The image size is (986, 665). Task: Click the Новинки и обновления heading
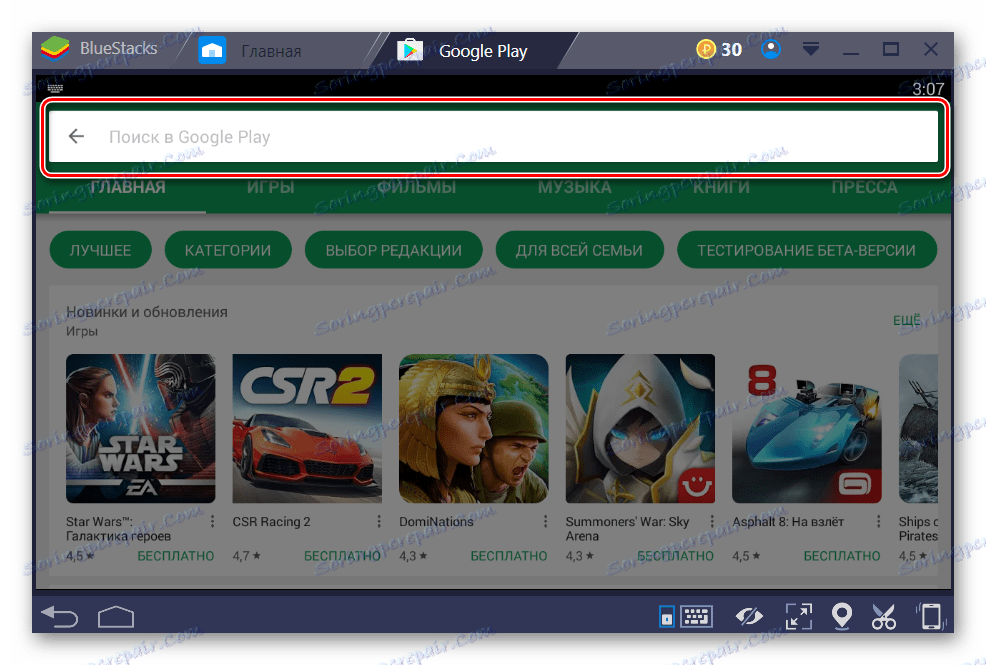pos(147,312)
